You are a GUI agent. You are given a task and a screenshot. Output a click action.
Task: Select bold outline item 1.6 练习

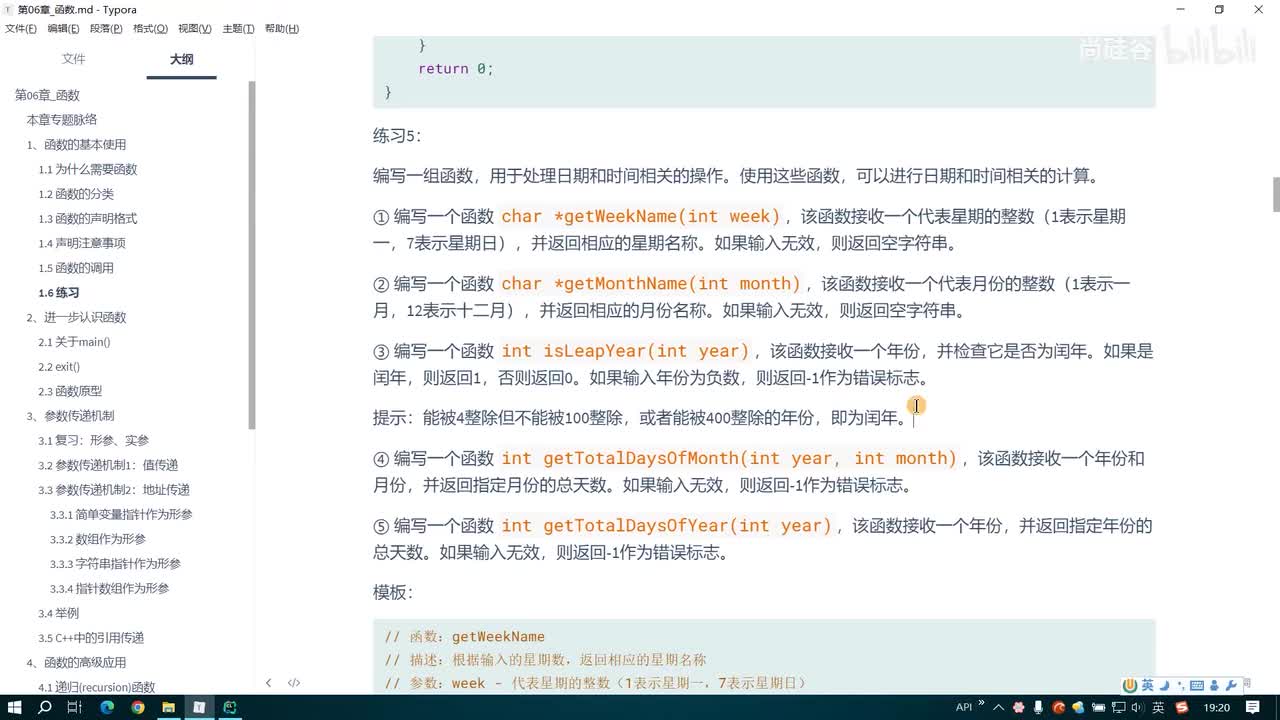click(x=58, y=293)
